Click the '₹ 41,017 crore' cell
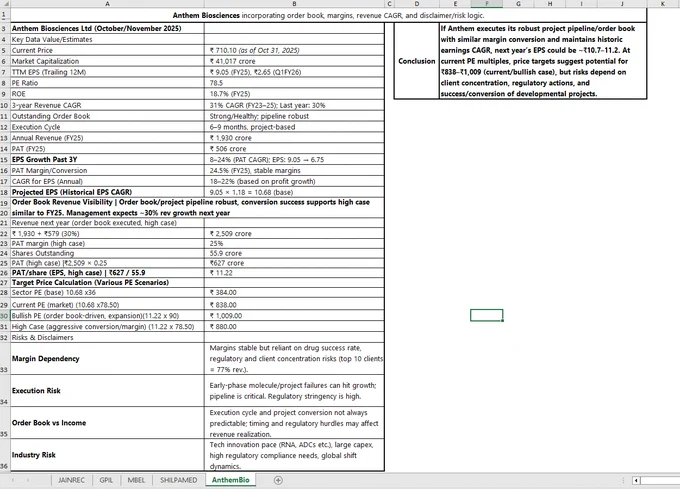Viewport: 680px width, 489px height. pos(294,61)
